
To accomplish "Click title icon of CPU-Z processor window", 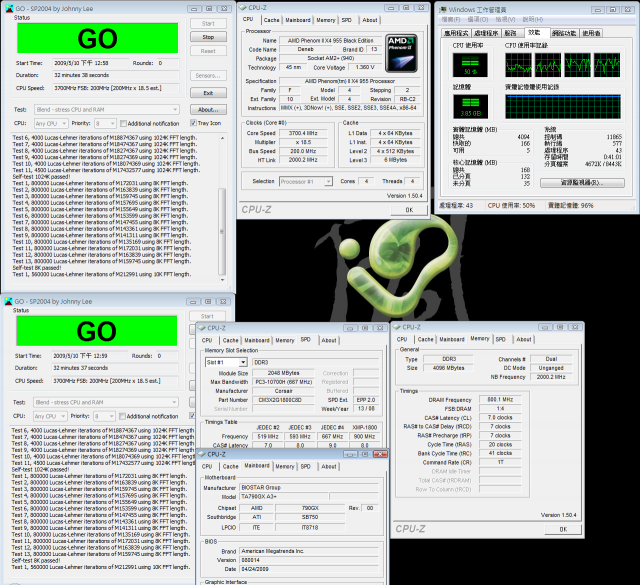I will pos(242,7).
